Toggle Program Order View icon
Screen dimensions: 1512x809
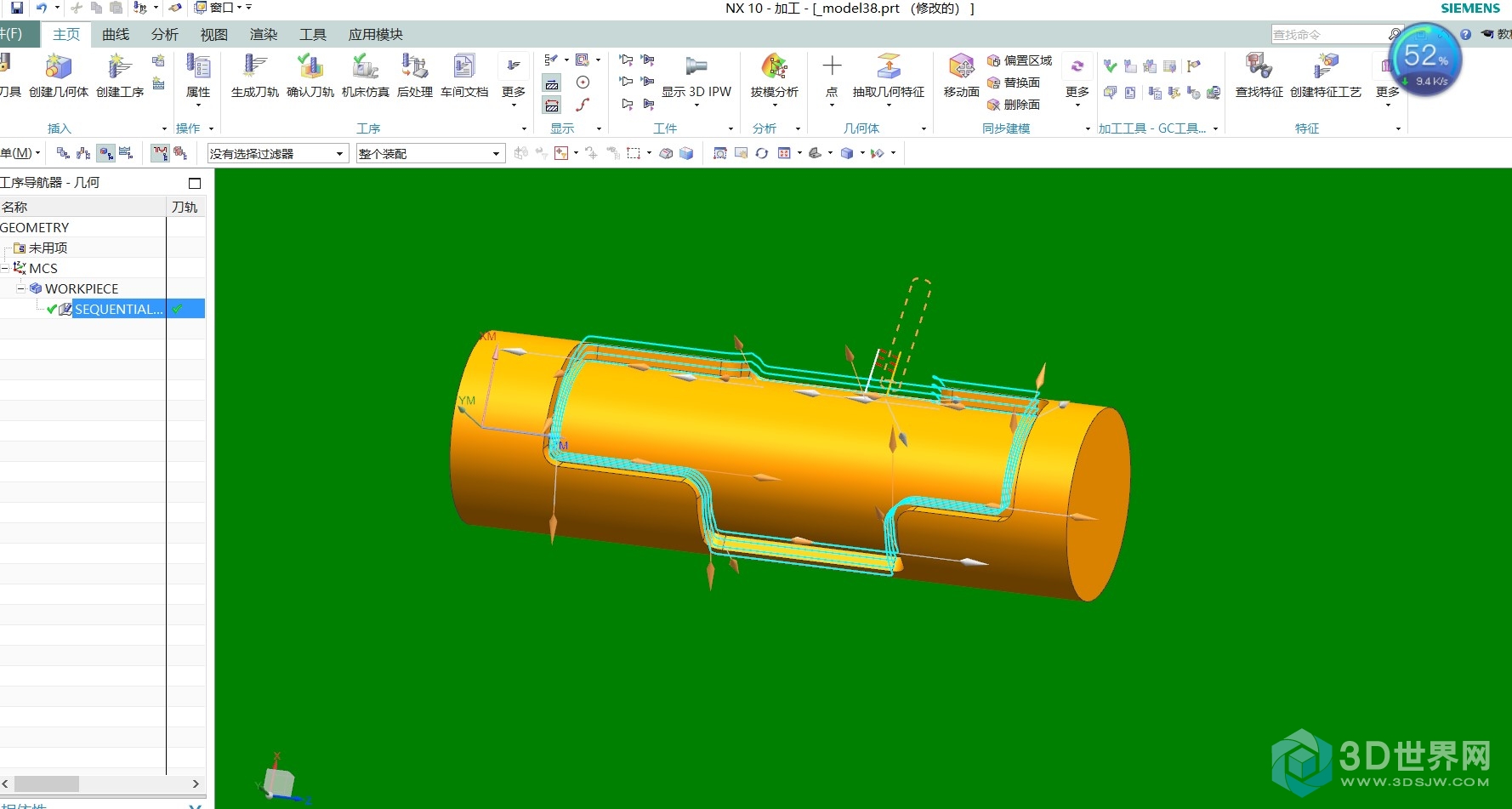63,153
